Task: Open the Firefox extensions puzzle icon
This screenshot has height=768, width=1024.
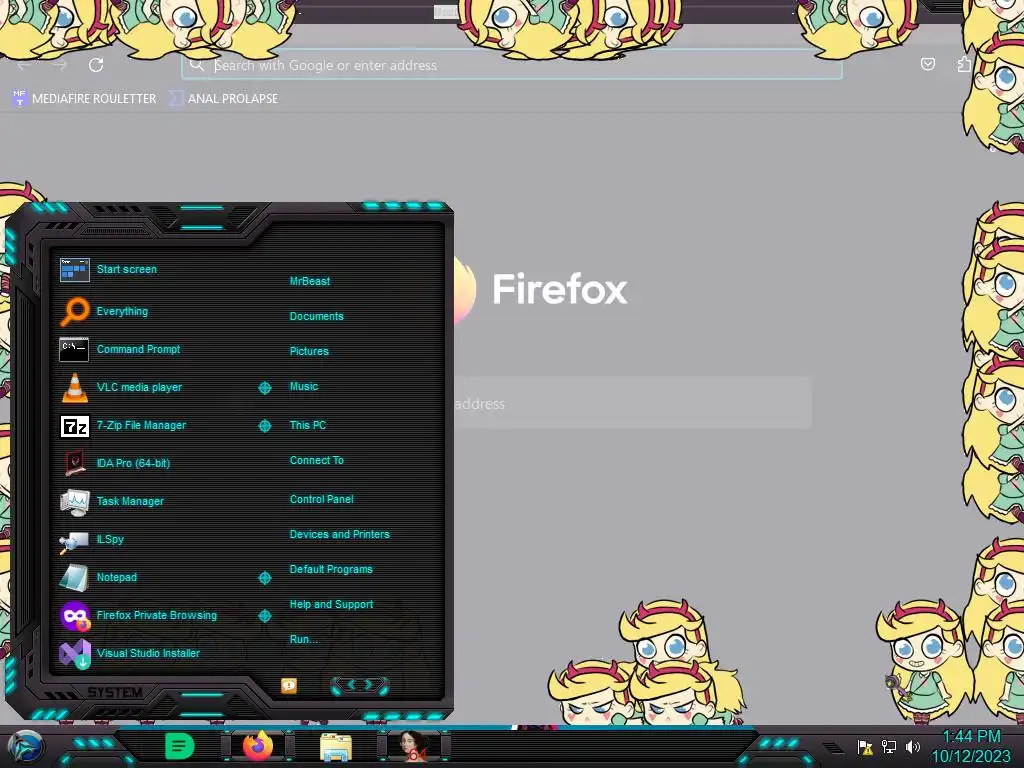Action: (x=964, y=64)
